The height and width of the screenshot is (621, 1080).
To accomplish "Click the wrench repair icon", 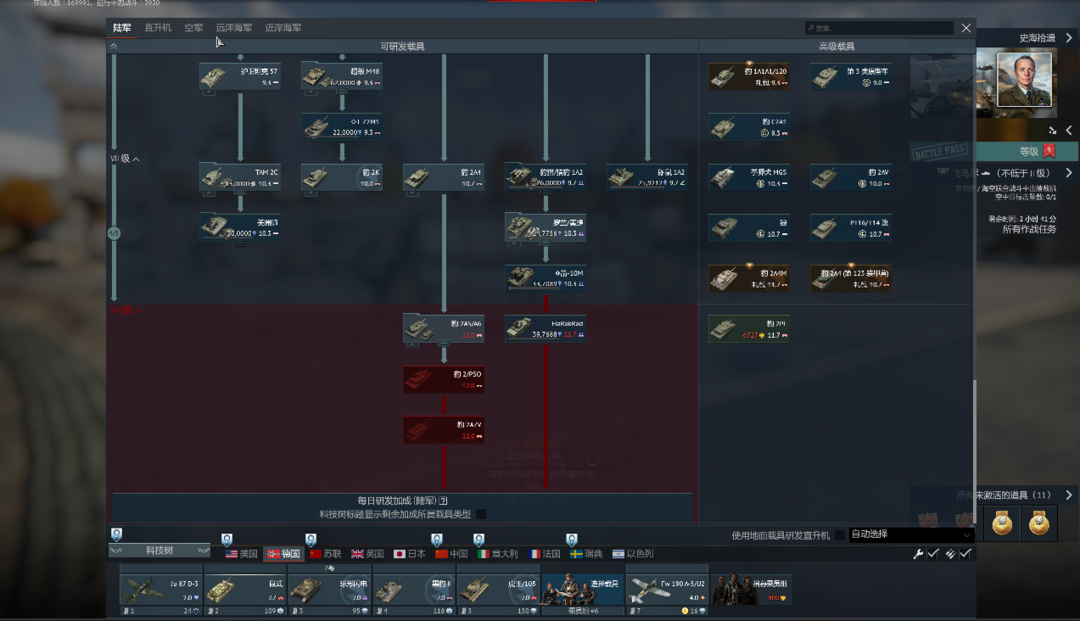I will [x=918, y=554].
